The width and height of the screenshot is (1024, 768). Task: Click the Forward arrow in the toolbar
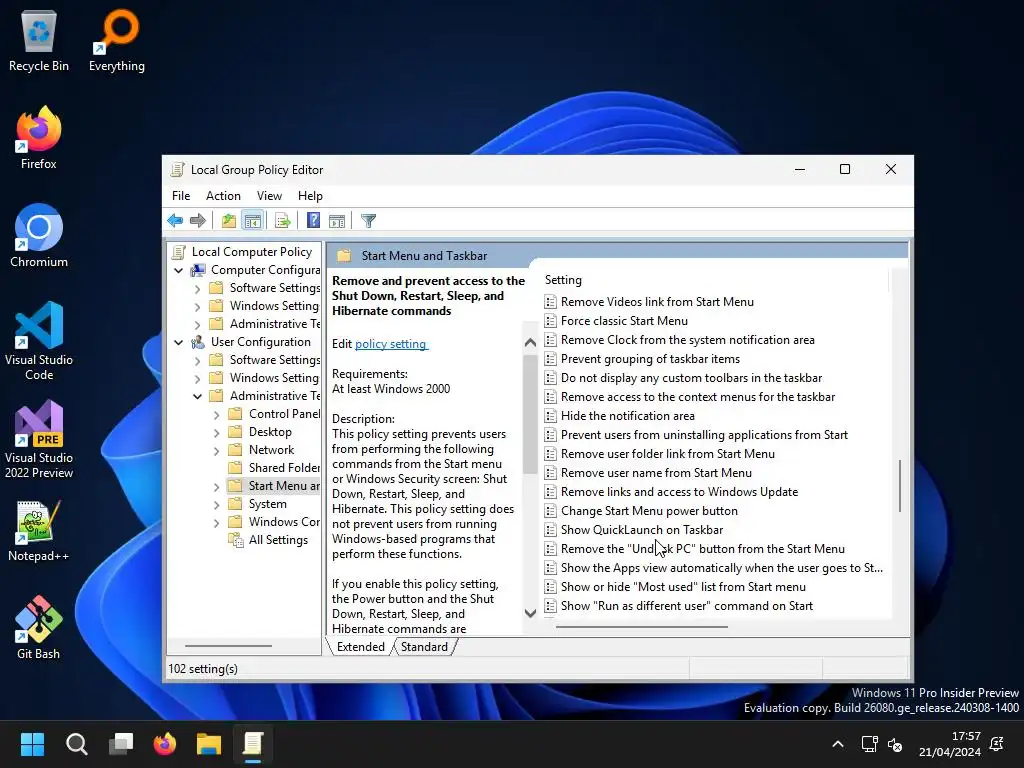(x=197, y=221)
